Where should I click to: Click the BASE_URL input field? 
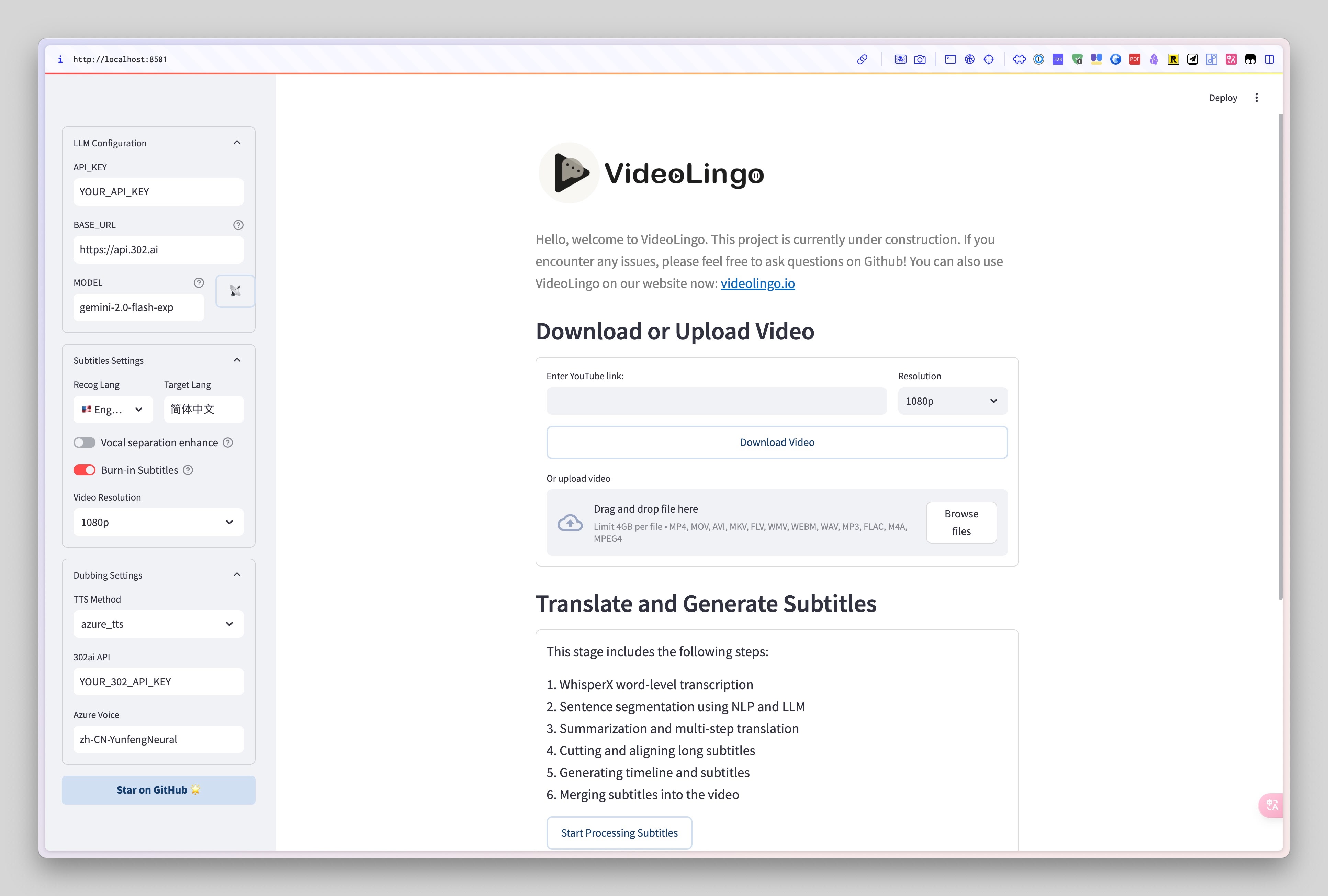coord(158,250)
